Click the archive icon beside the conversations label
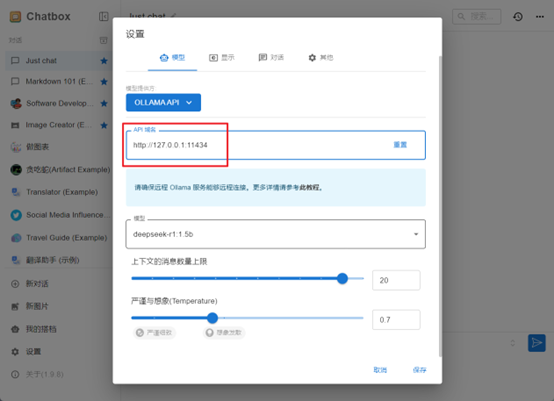 coord(104,40)
